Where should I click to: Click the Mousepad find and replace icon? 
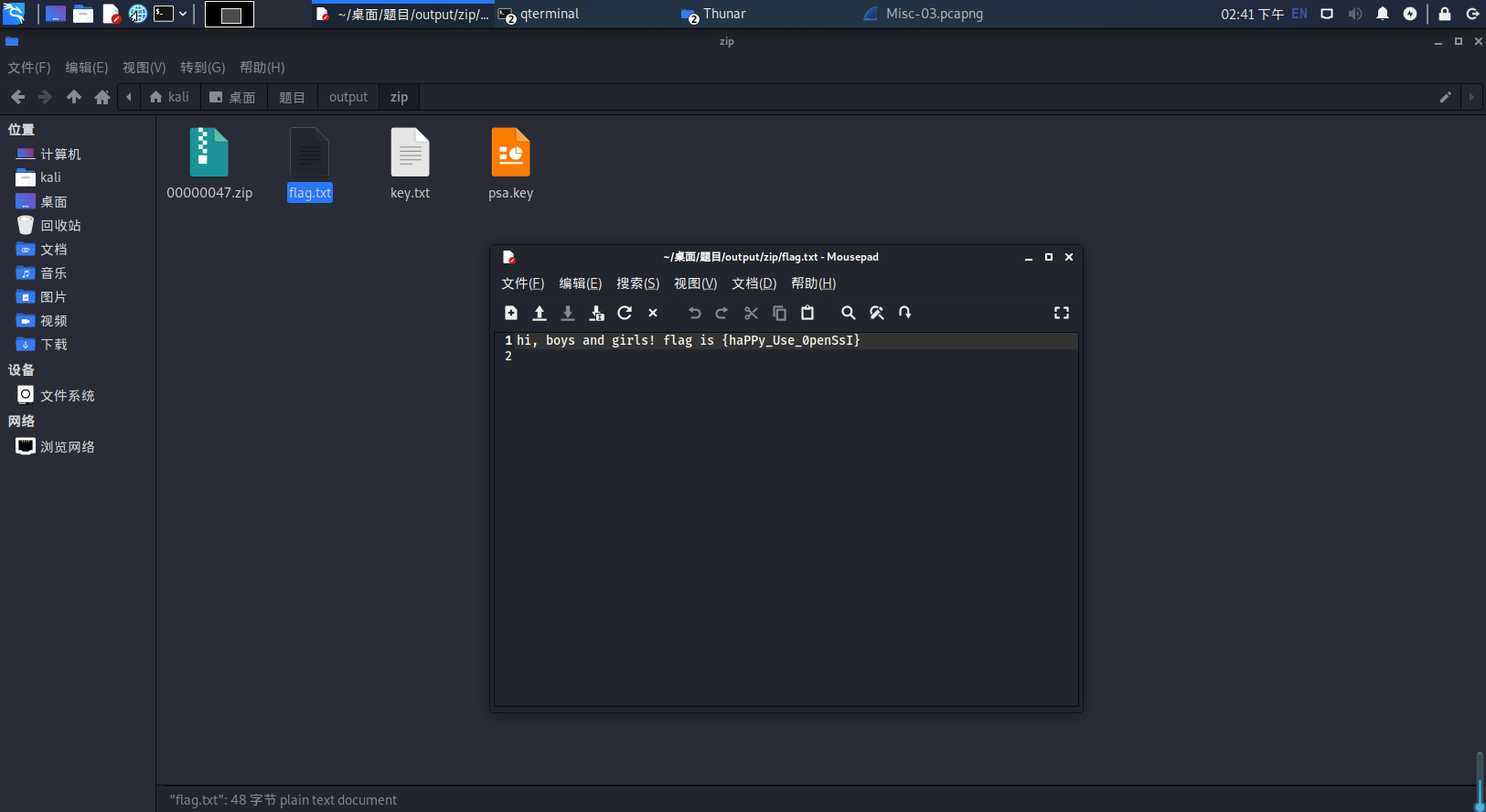[877, 313]
